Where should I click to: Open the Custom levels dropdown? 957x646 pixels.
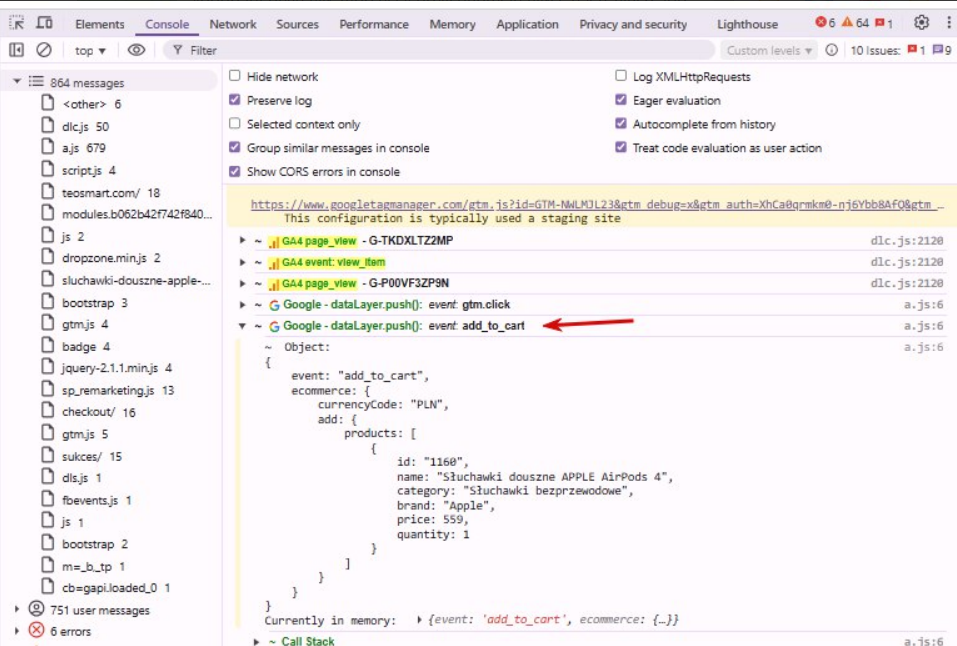[769, 50]
